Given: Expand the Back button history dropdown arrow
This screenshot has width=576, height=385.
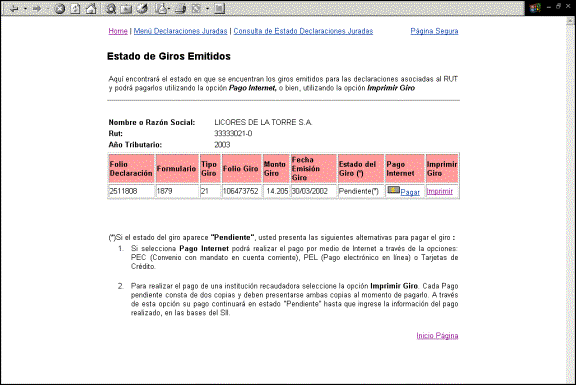Looking at the screenshot, I should 25,8.
